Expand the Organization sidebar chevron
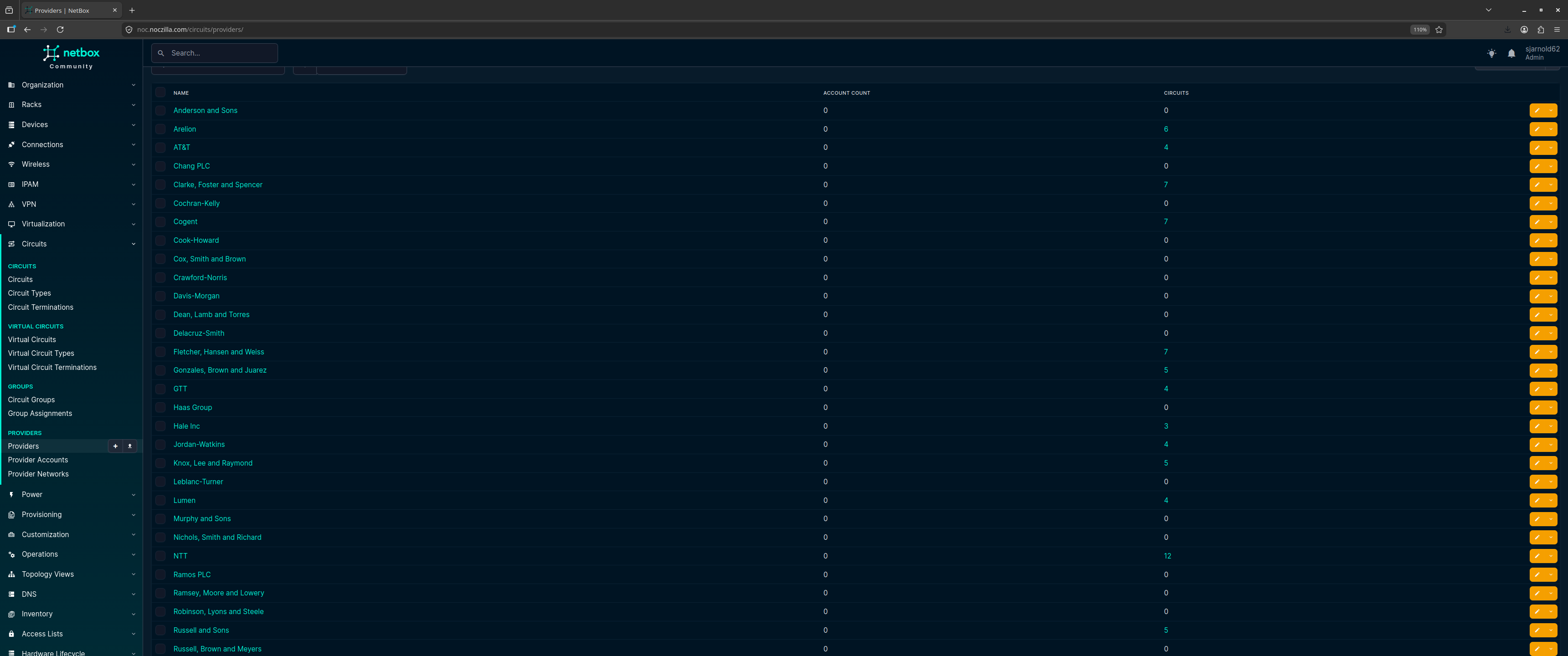Viewport: 1568px width, 656px height. [133, 85]
